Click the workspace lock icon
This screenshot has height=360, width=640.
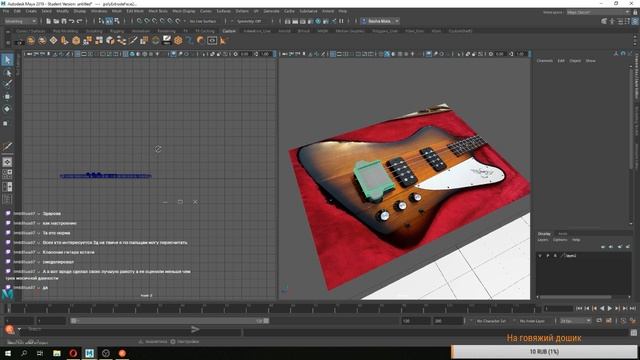pyautogui.click(x=635, y=12)
